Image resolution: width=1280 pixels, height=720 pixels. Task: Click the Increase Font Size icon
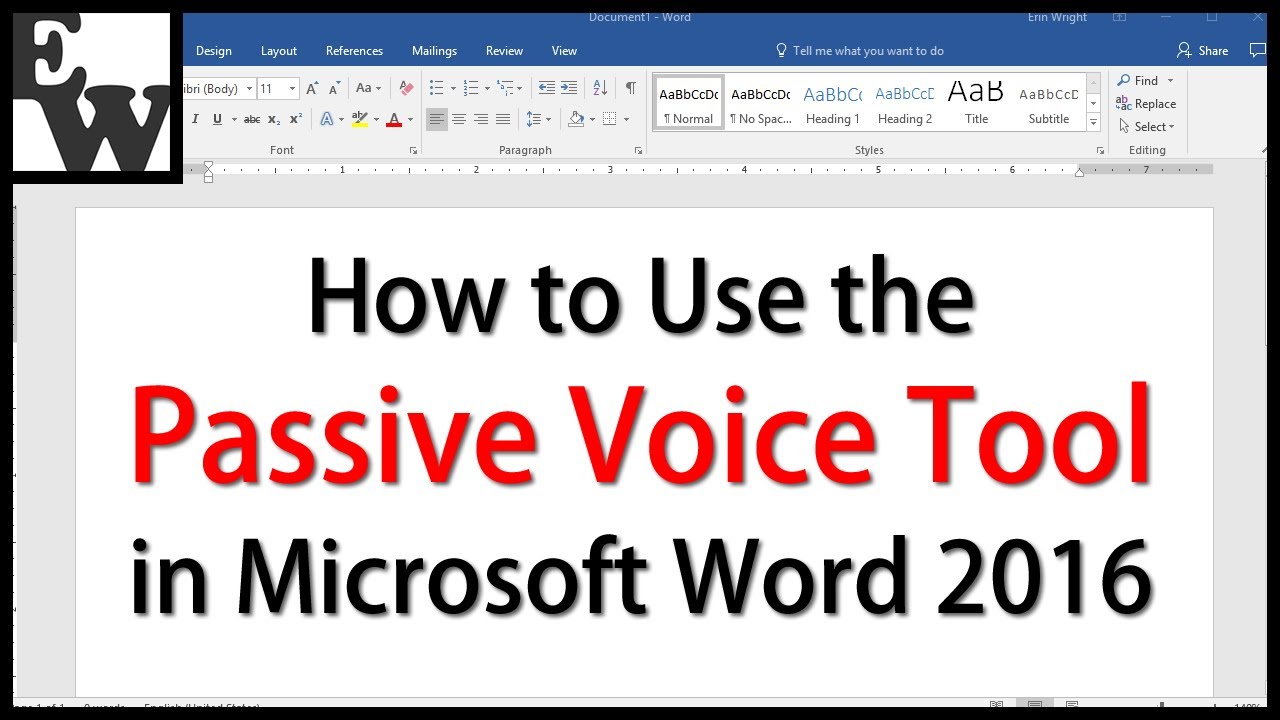click(x=312, y=88)
